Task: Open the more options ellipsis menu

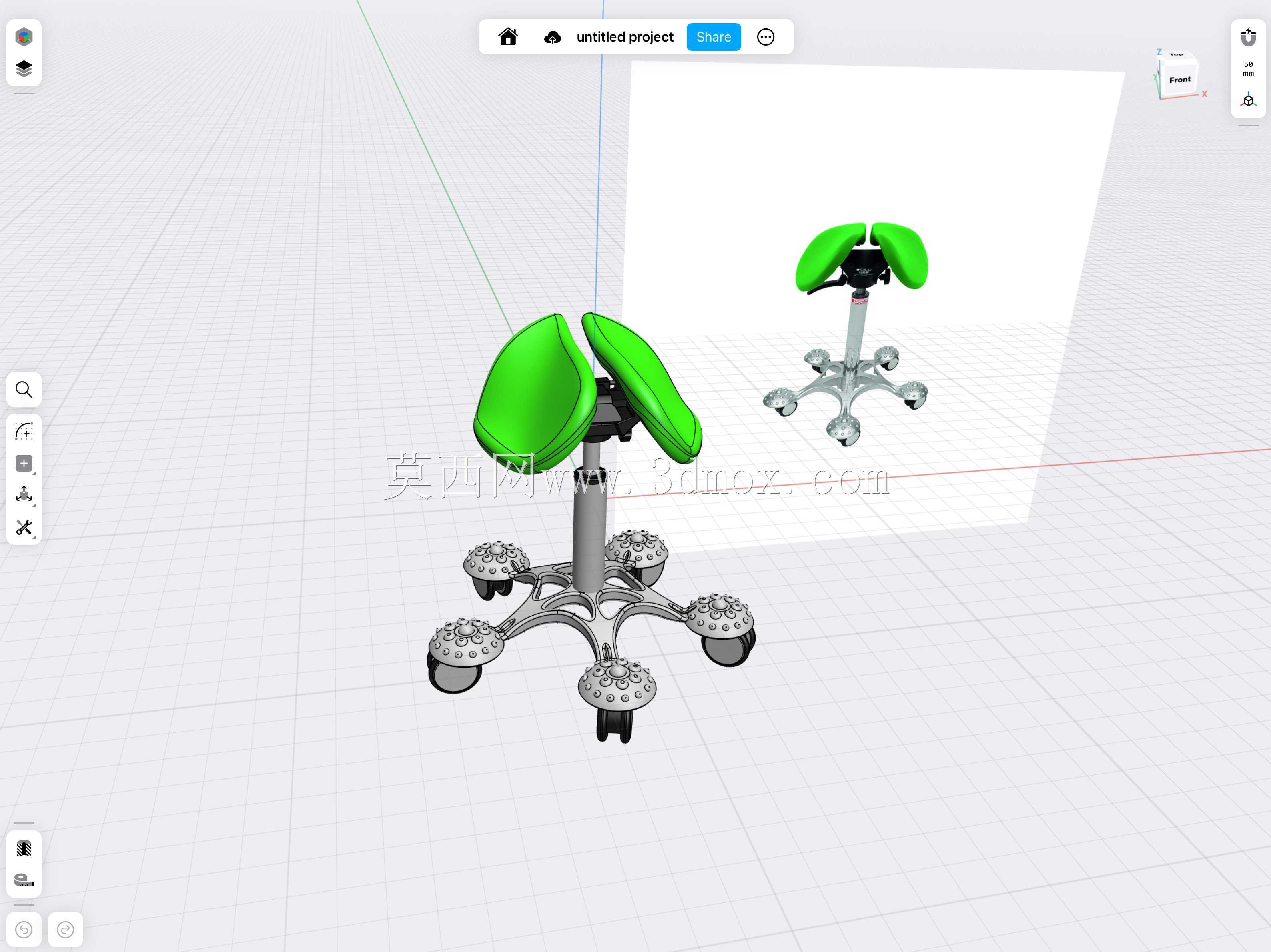Action: coord(765,37)
